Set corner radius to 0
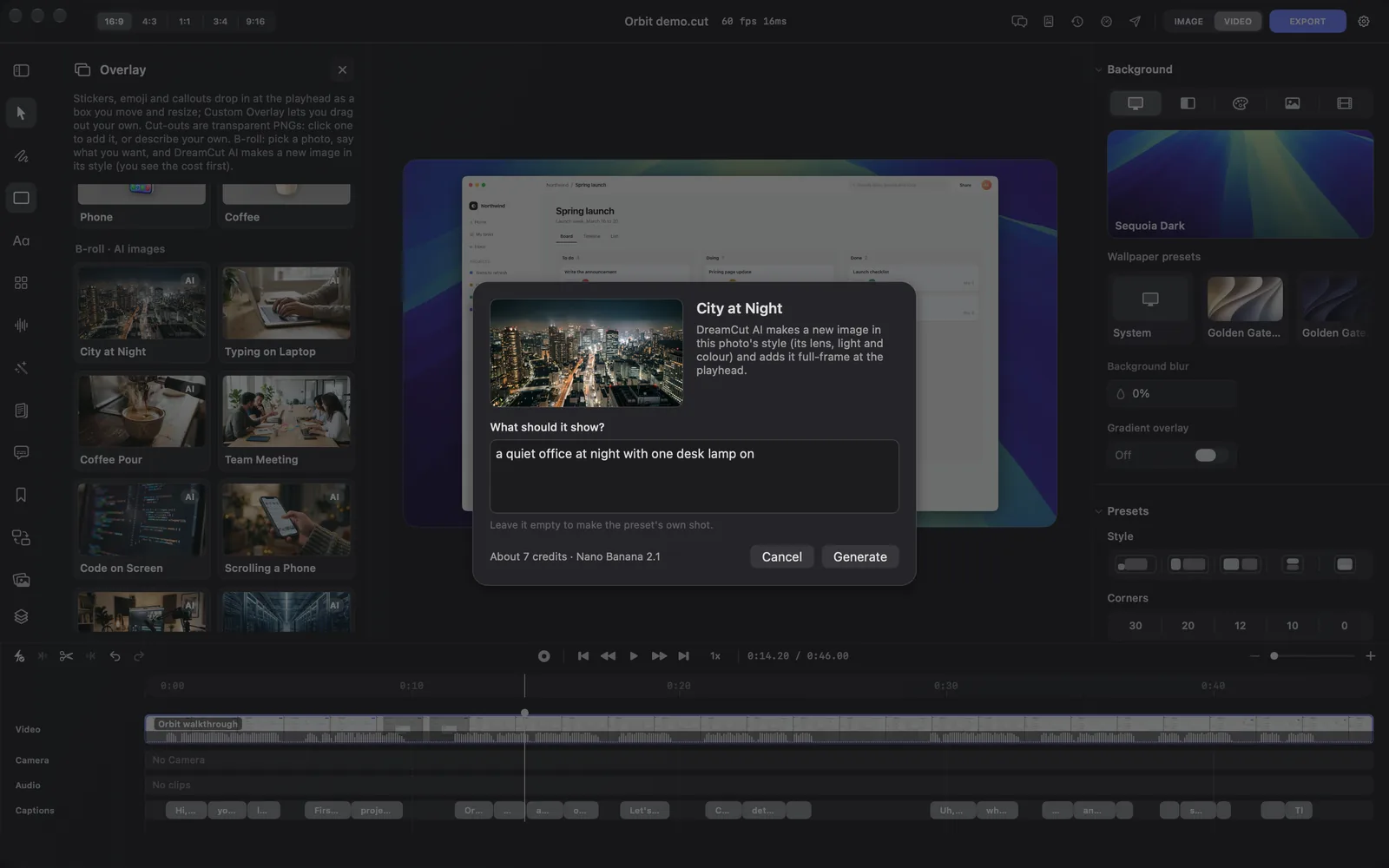Viewport: 1389px width, 868px height. coord(1345,626)
